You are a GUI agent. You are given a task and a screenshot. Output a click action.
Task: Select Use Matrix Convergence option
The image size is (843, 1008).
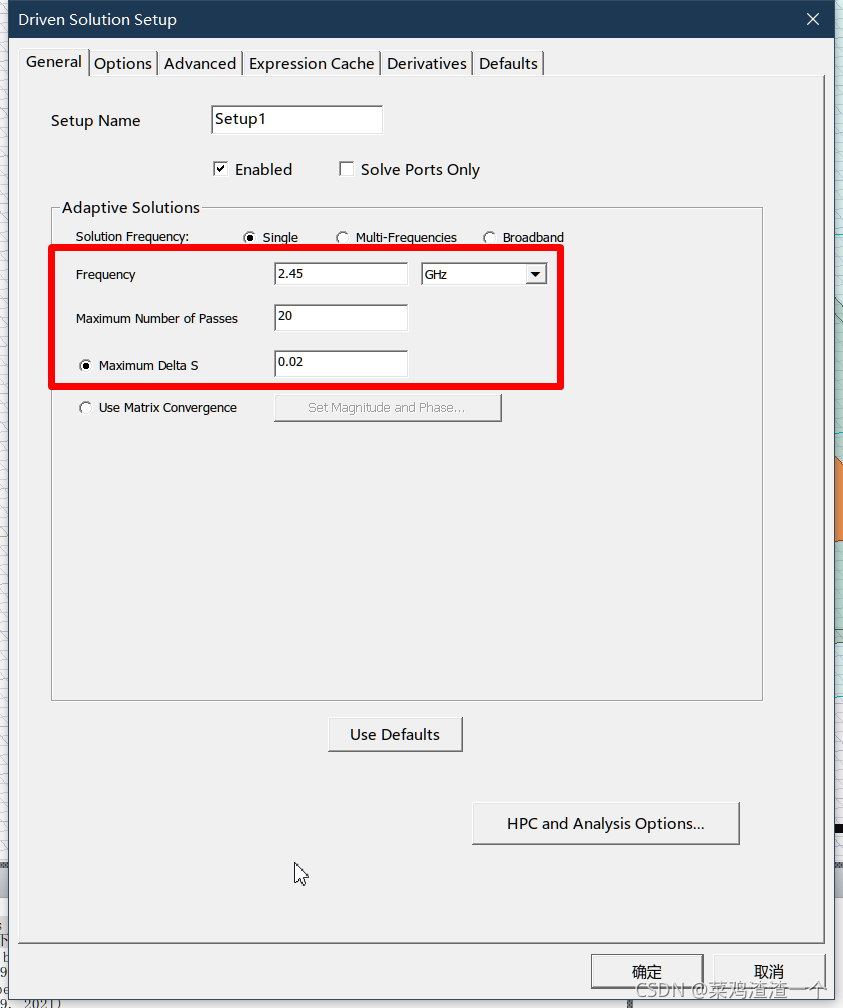(x=85, y=408)
